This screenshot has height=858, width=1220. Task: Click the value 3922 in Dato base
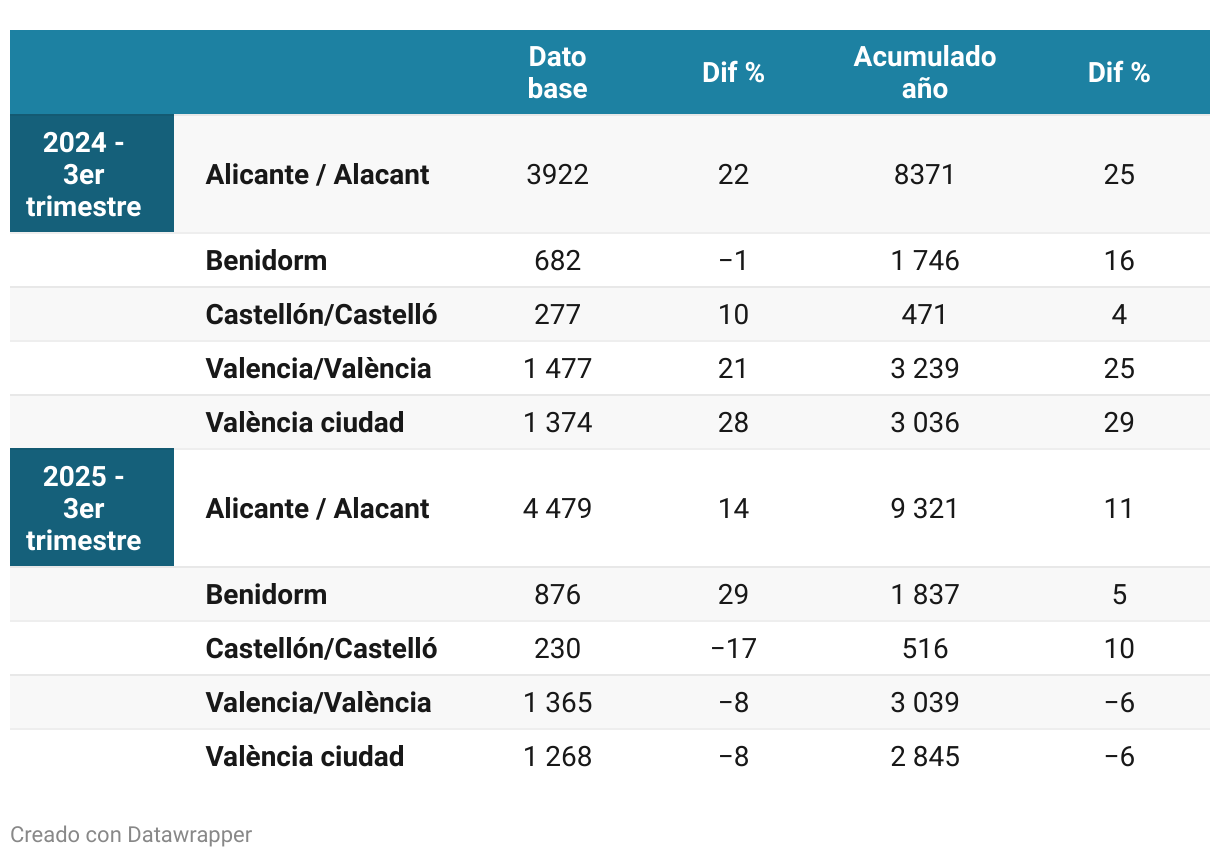(557, 175)
